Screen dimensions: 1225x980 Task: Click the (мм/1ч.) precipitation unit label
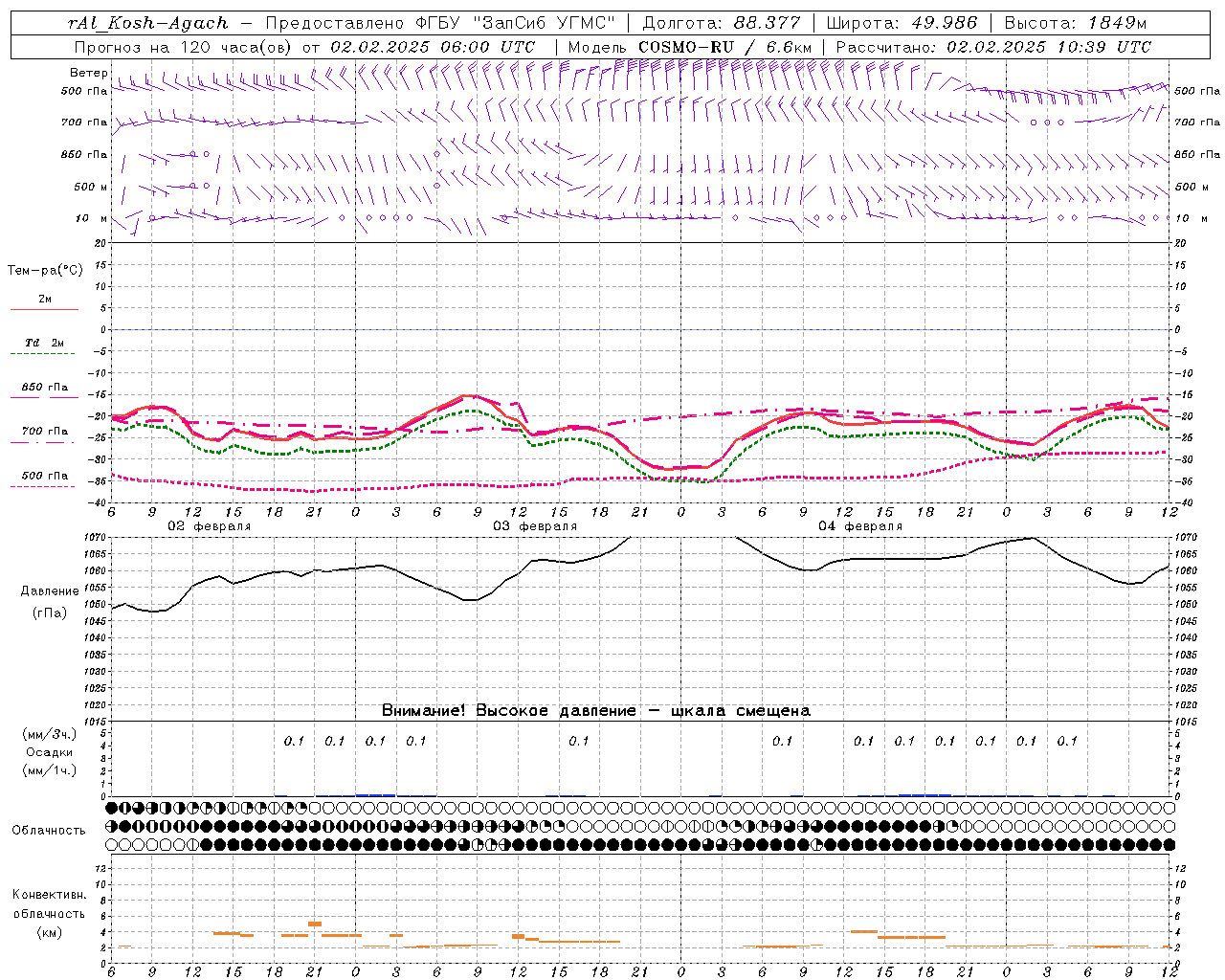point(49,770)
